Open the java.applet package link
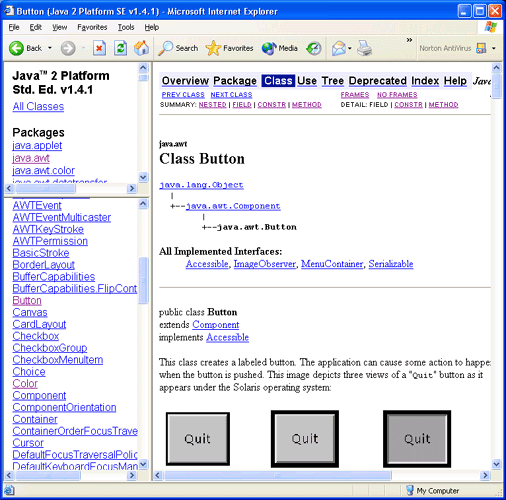Screen dimensions: 506x500 pyautogui.click(x=37, y=146)
